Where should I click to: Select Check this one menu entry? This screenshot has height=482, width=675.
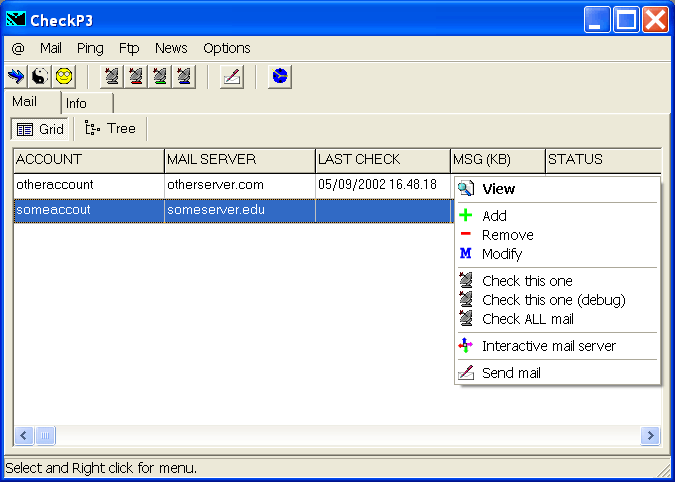click(x=557, y=280)
